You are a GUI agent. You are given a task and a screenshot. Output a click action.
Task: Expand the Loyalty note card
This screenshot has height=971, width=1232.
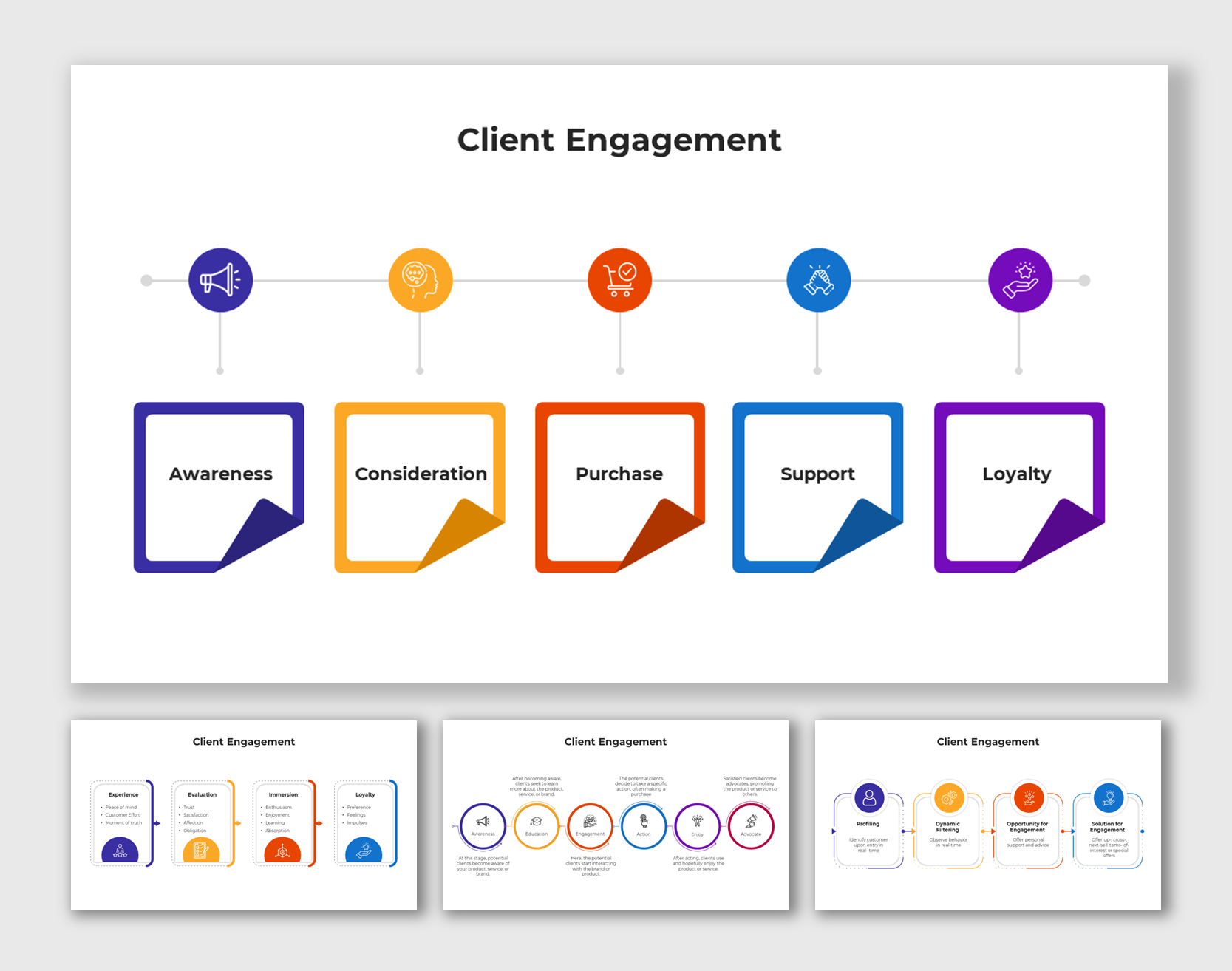pyautogui.click(x=1018, y=474)
